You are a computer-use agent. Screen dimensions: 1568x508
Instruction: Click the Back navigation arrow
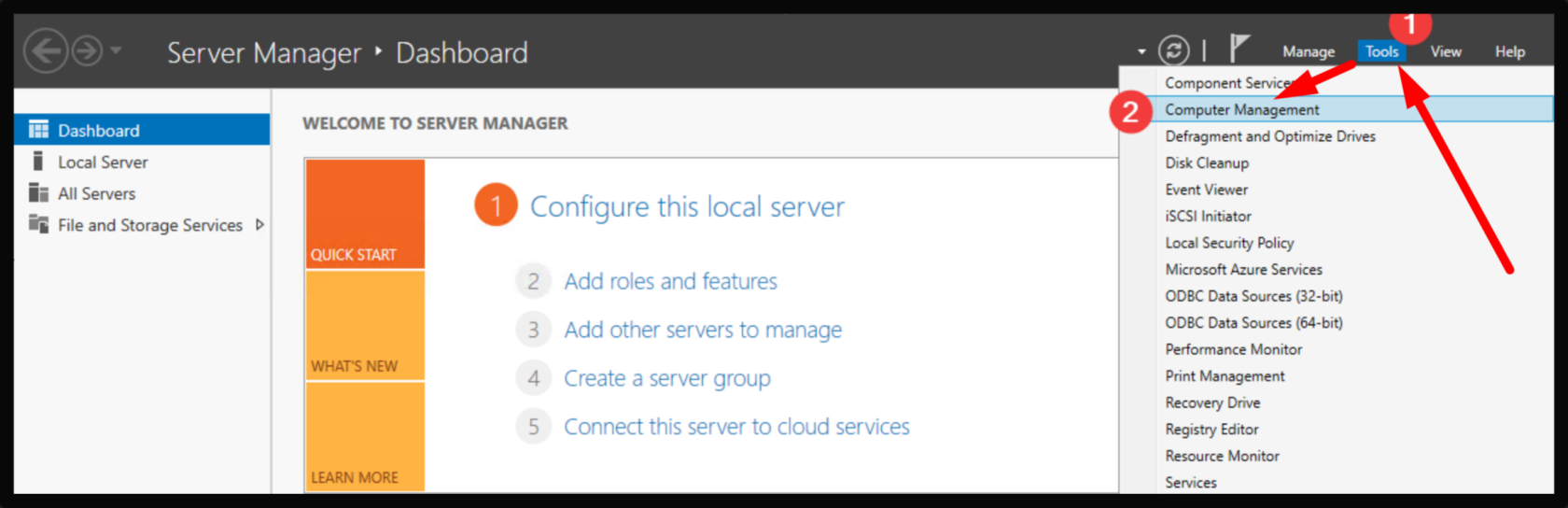(x=46, y=50)
